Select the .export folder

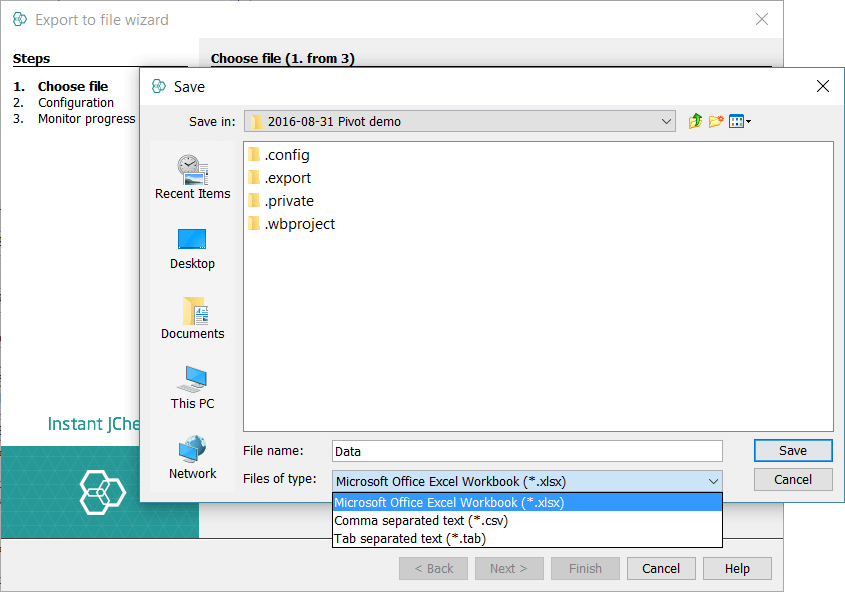(x=287, y=178)
